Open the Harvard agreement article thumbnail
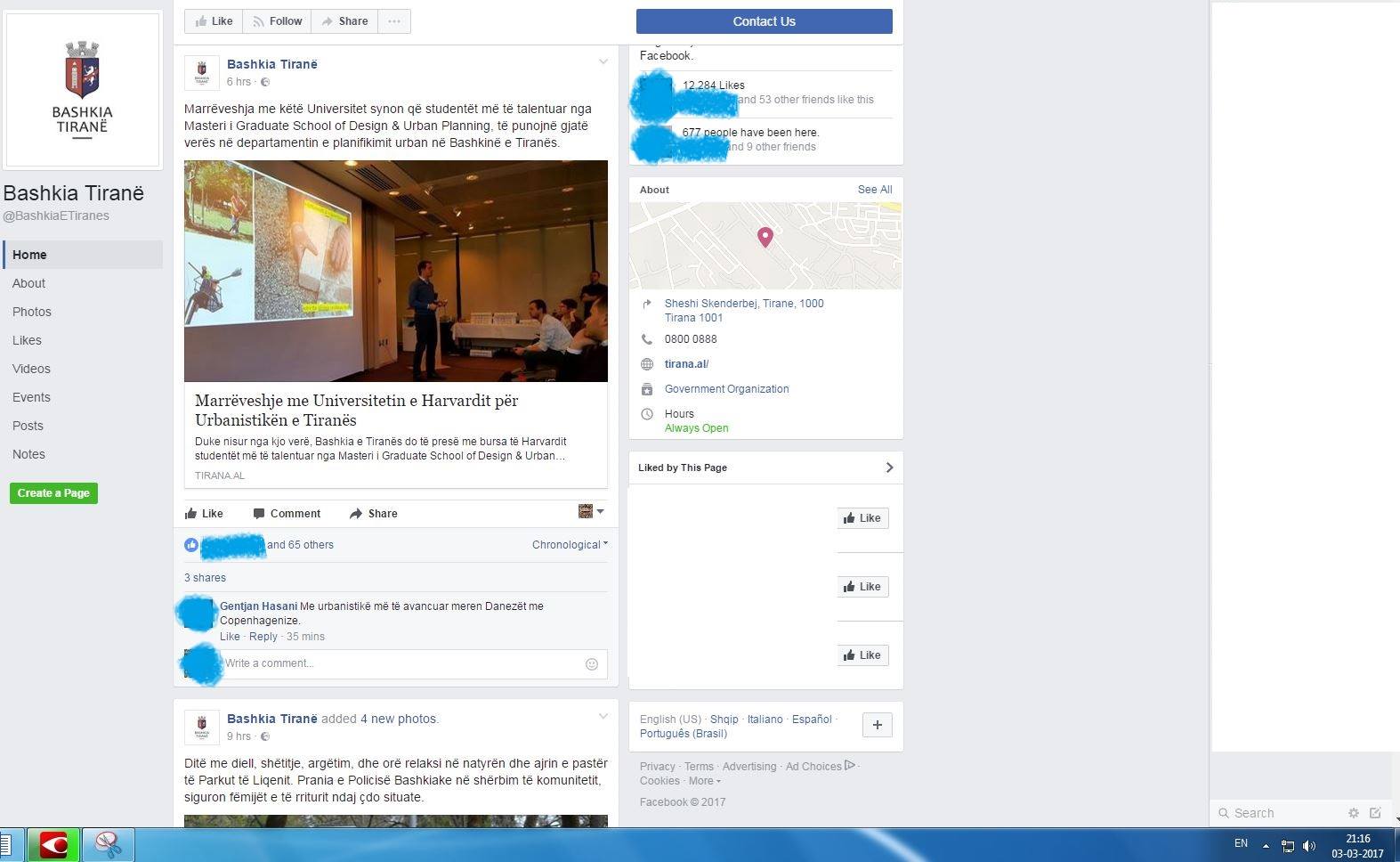Screen dimensions: 1400x862 click(395, 271)
